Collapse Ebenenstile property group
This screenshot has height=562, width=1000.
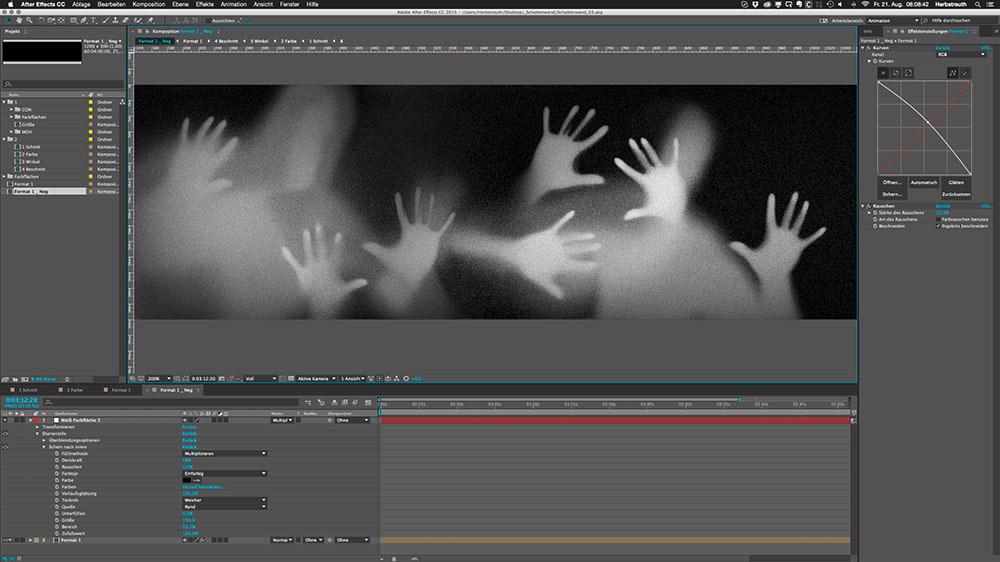[38, 434]
